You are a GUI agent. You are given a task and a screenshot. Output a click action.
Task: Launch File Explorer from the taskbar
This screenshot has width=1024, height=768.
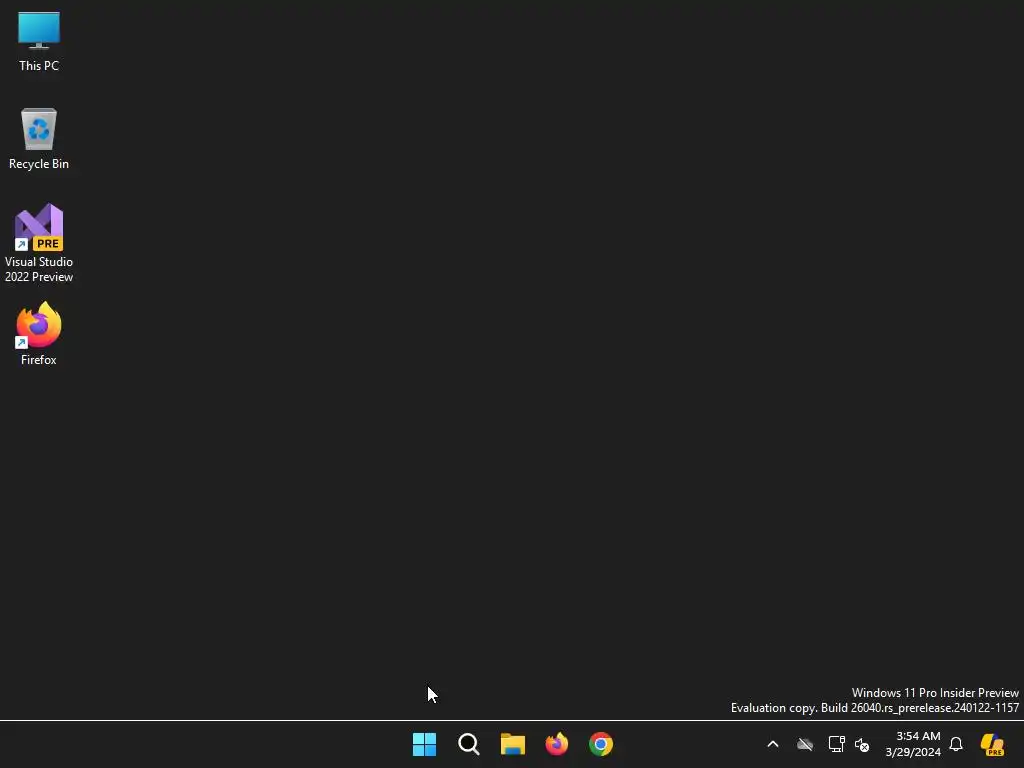pos(513,744)
